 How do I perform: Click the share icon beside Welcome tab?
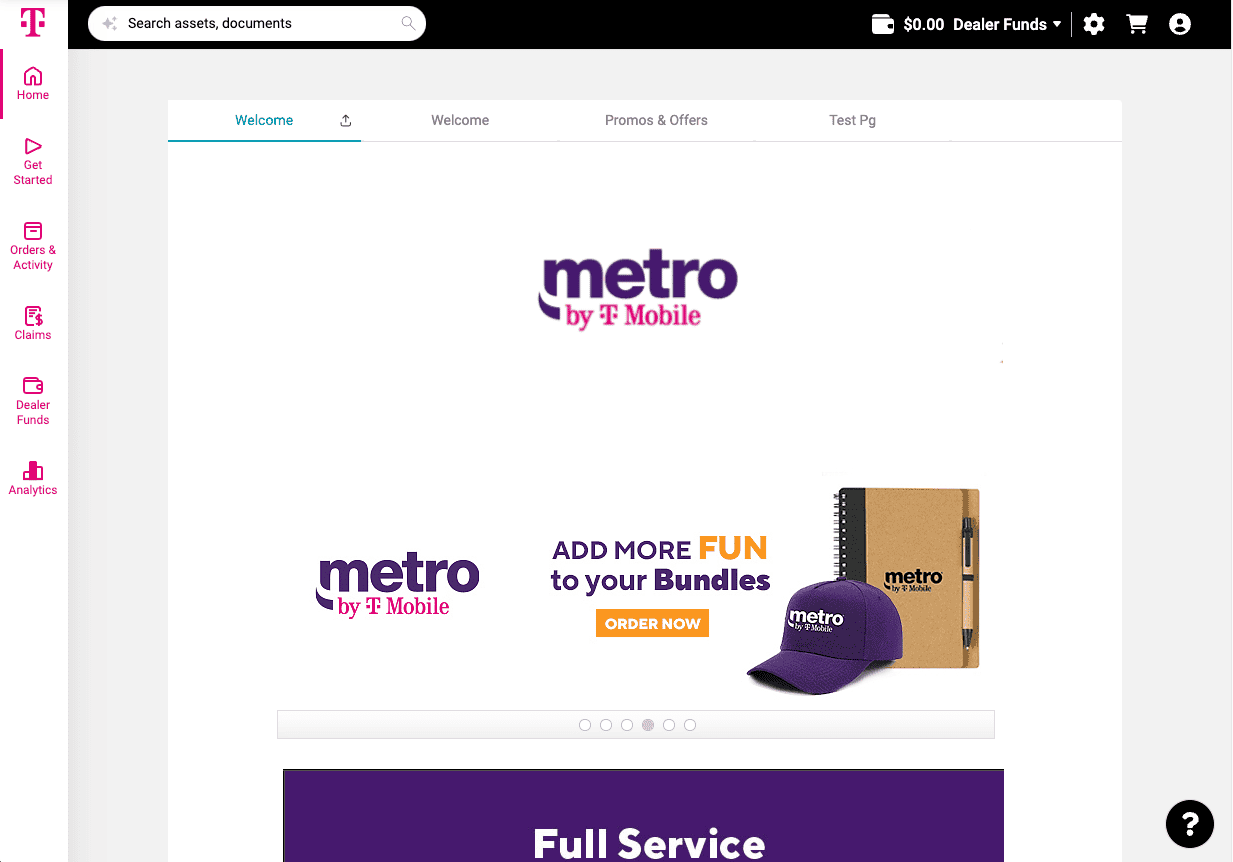click(x=346, y=121)
